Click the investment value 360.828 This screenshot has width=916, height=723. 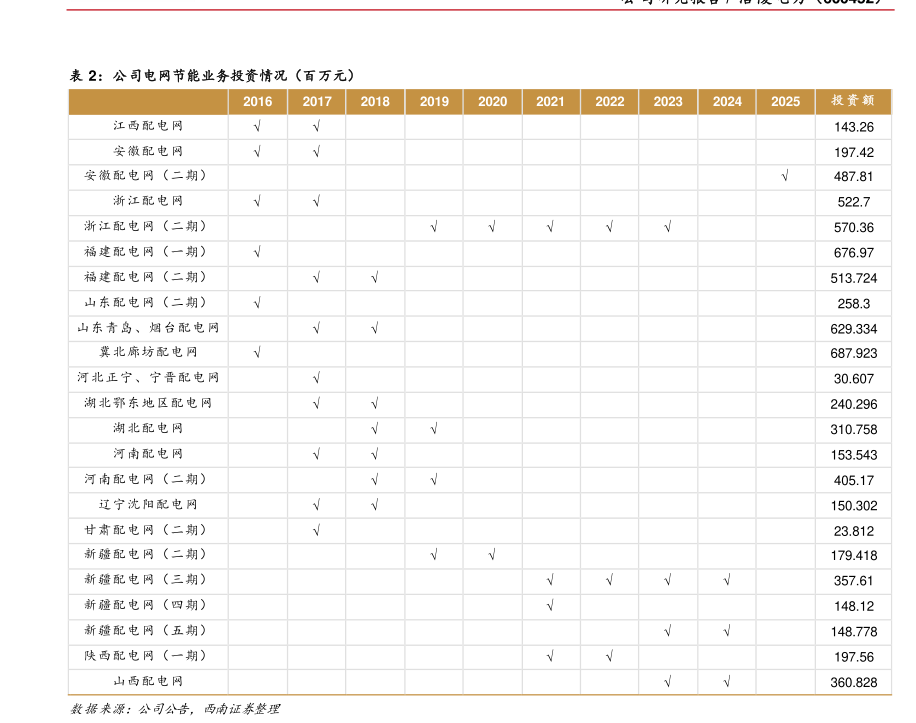tap(853, 682)
